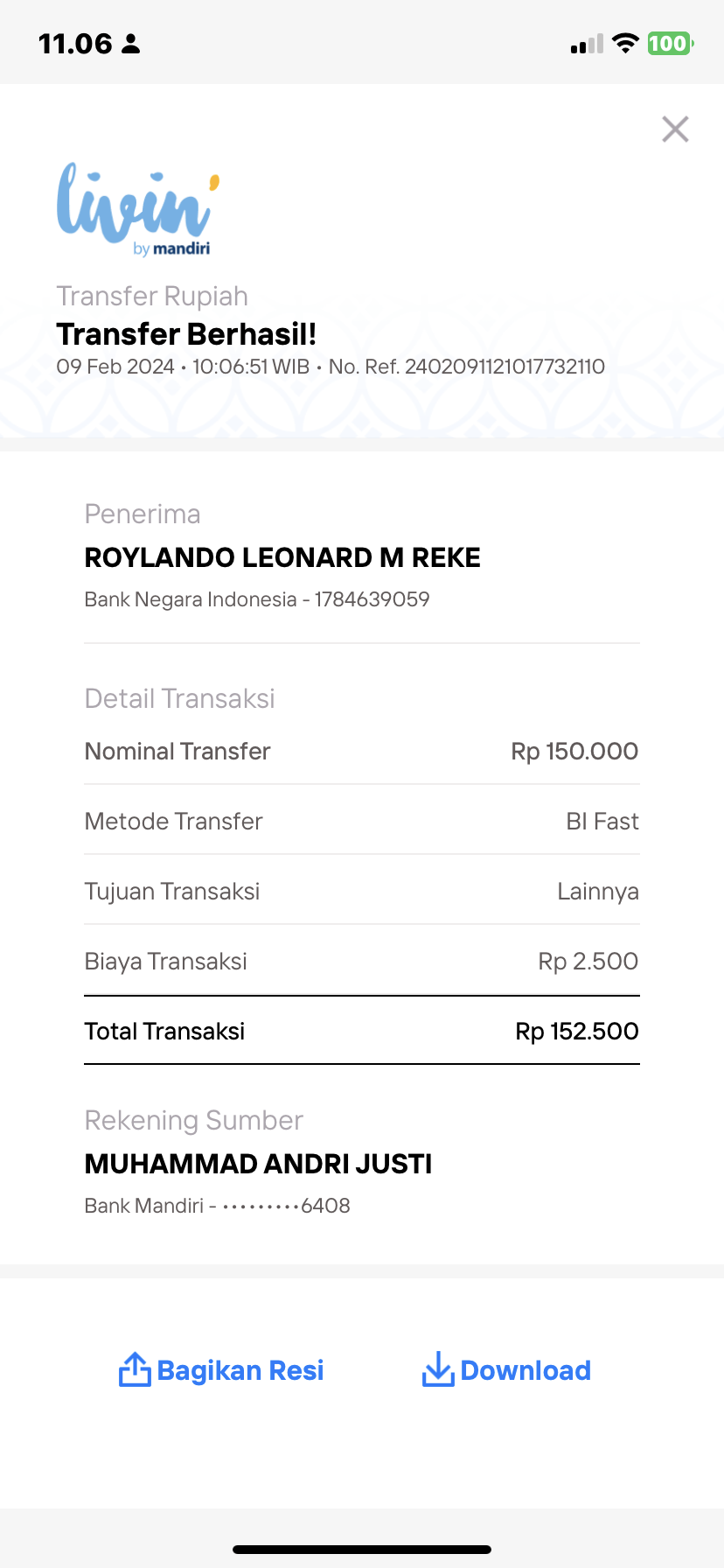The height and width of the screenshot is (1568, 724).
Task: Close the transfer receipt with X
Action: point(675,129)
